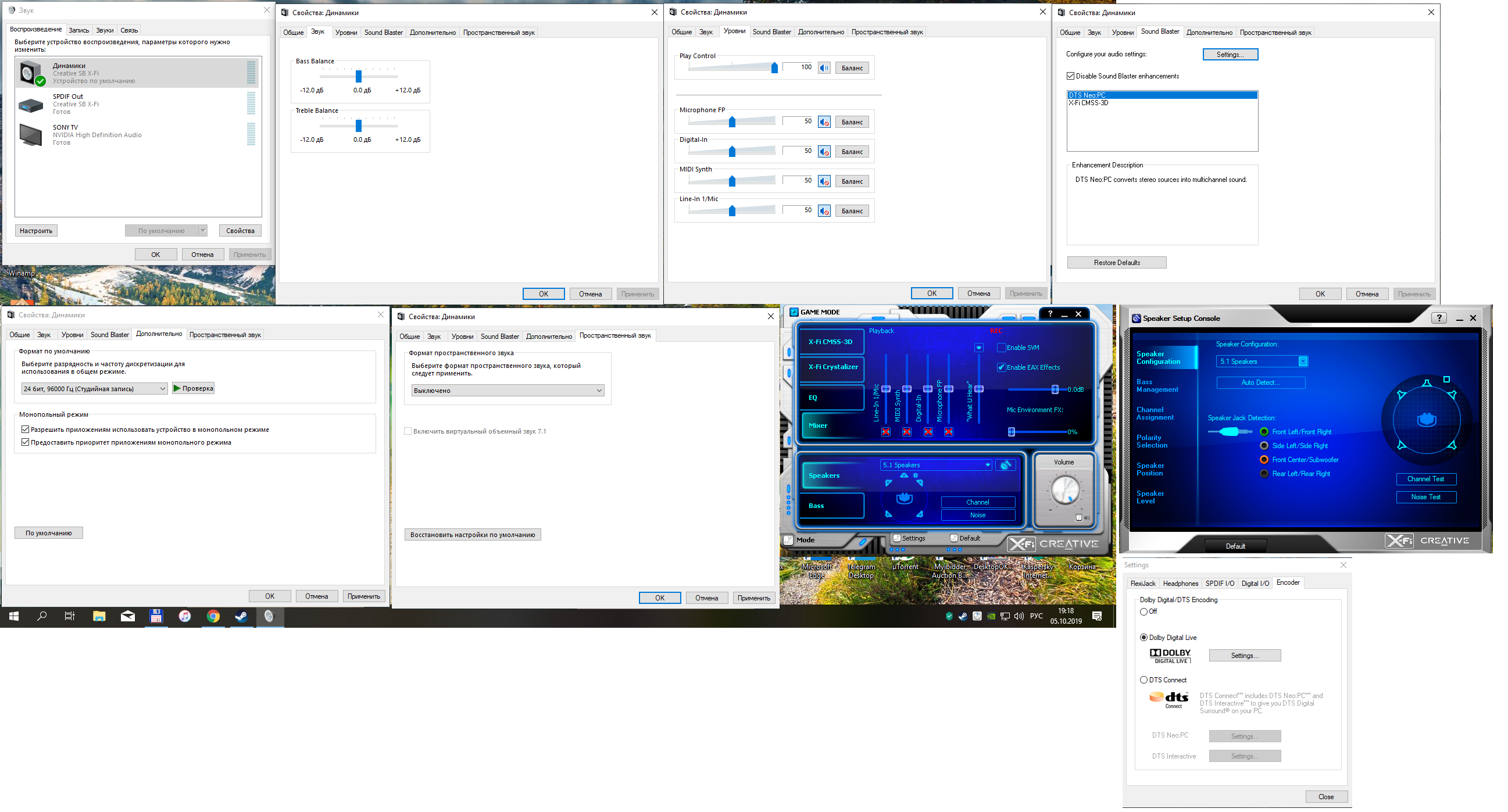Expand the spatial sound format dropdown
The width and height of the screenshot is (1508, 812).
[x=507, y=391]
